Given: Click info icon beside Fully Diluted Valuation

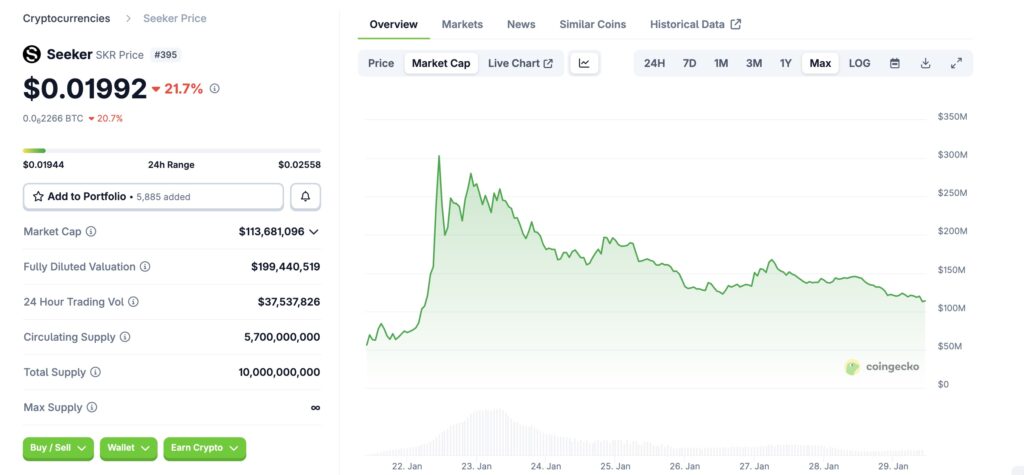Looking at the screenshot, I should tap(145, 267).
